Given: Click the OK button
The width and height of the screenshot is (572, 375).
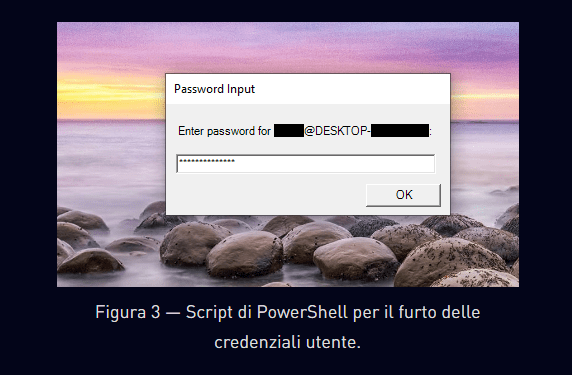Looking at the screenshot, I should coord(403,195).
